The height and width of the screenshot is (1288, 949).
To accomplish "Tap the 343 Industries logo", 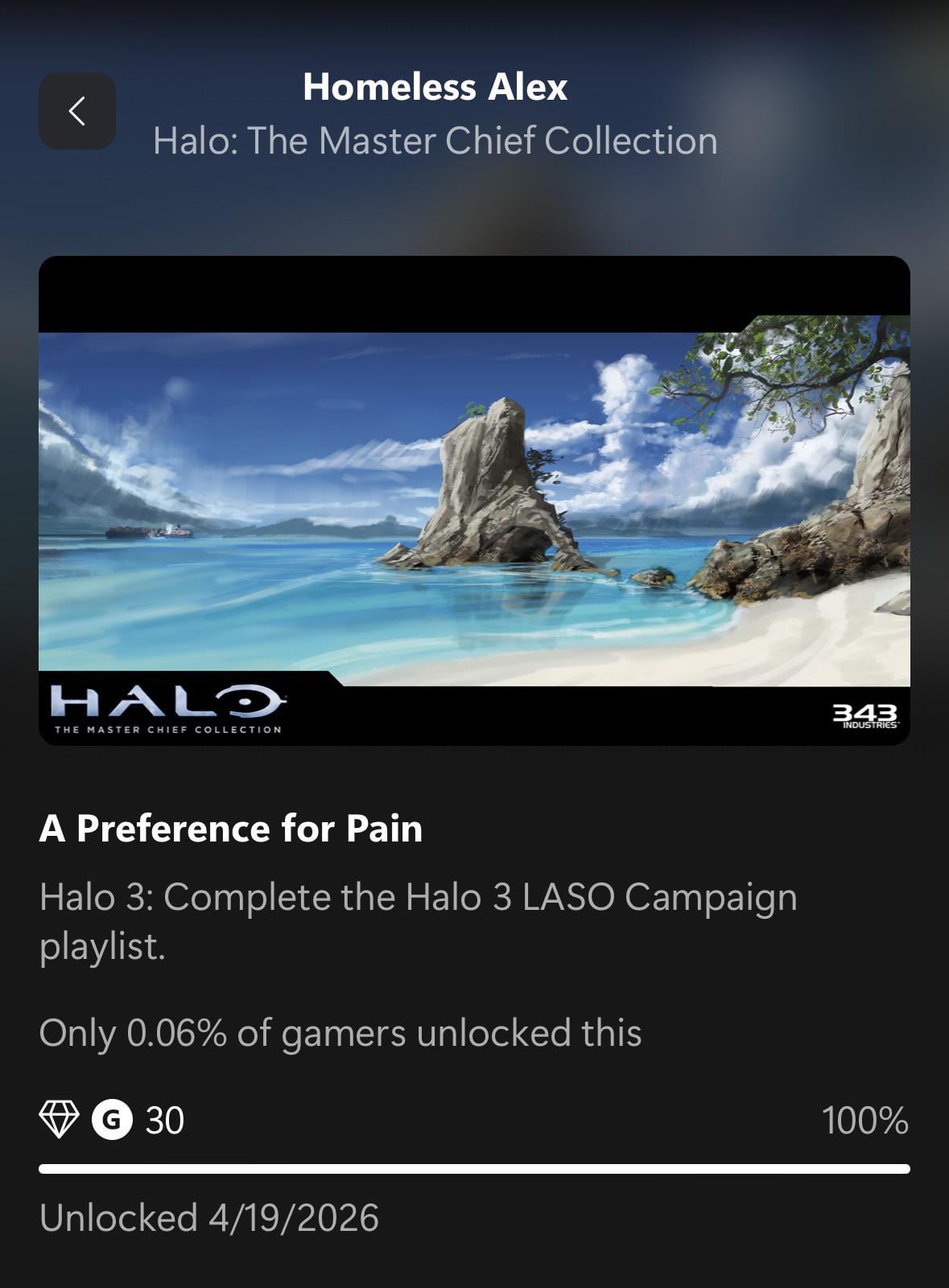I will pyautogui.click(x=864, y=715).
